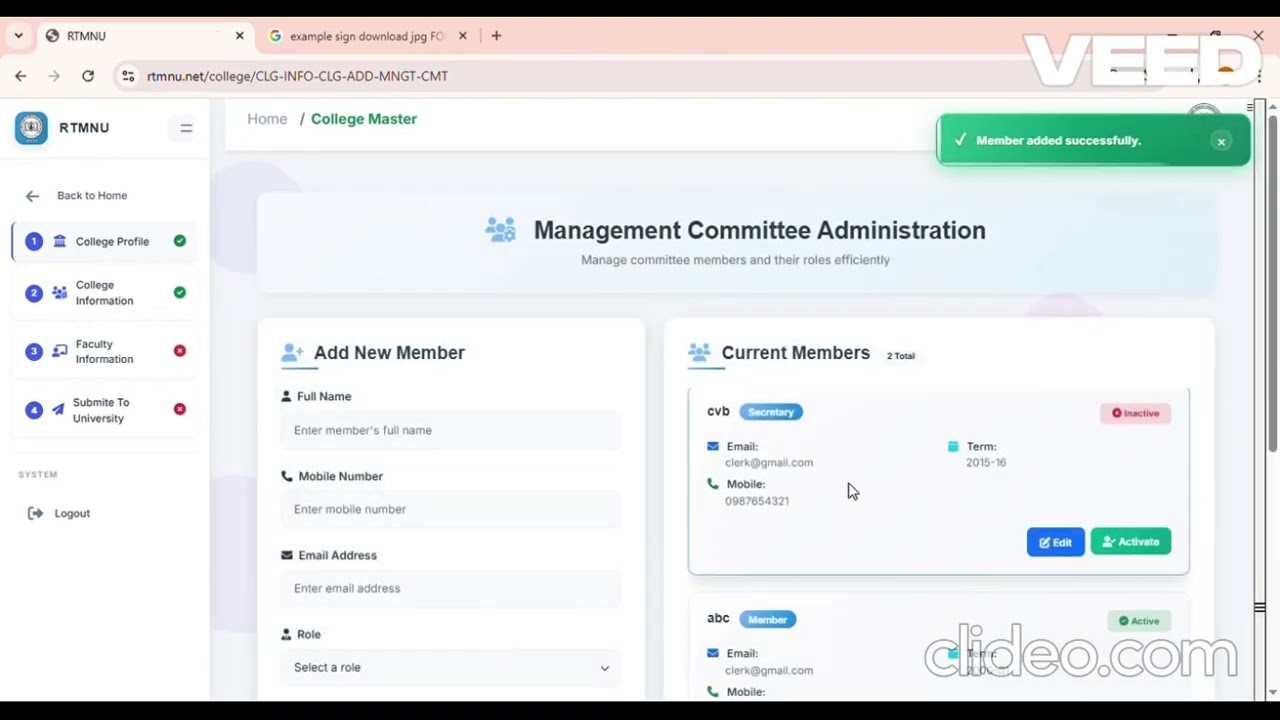Edit the cvb member
1280x720 pixels.
tap(1055, 542)
